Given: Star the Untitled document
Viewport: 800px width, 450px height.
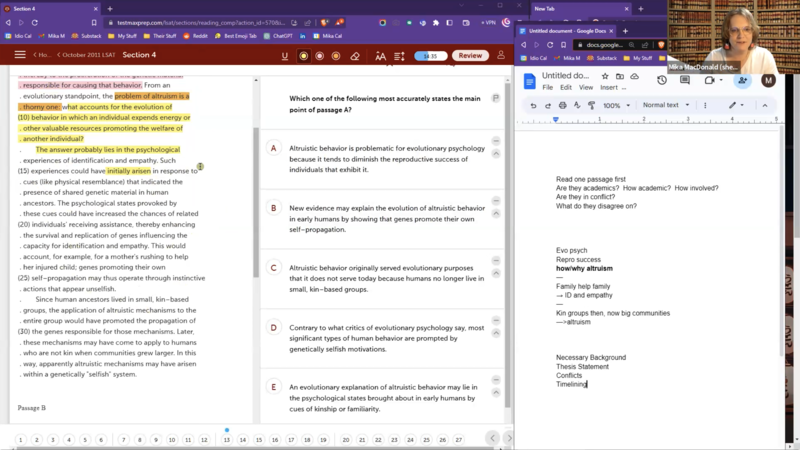Looking at the screenshot, I should (x=606, y=76).
